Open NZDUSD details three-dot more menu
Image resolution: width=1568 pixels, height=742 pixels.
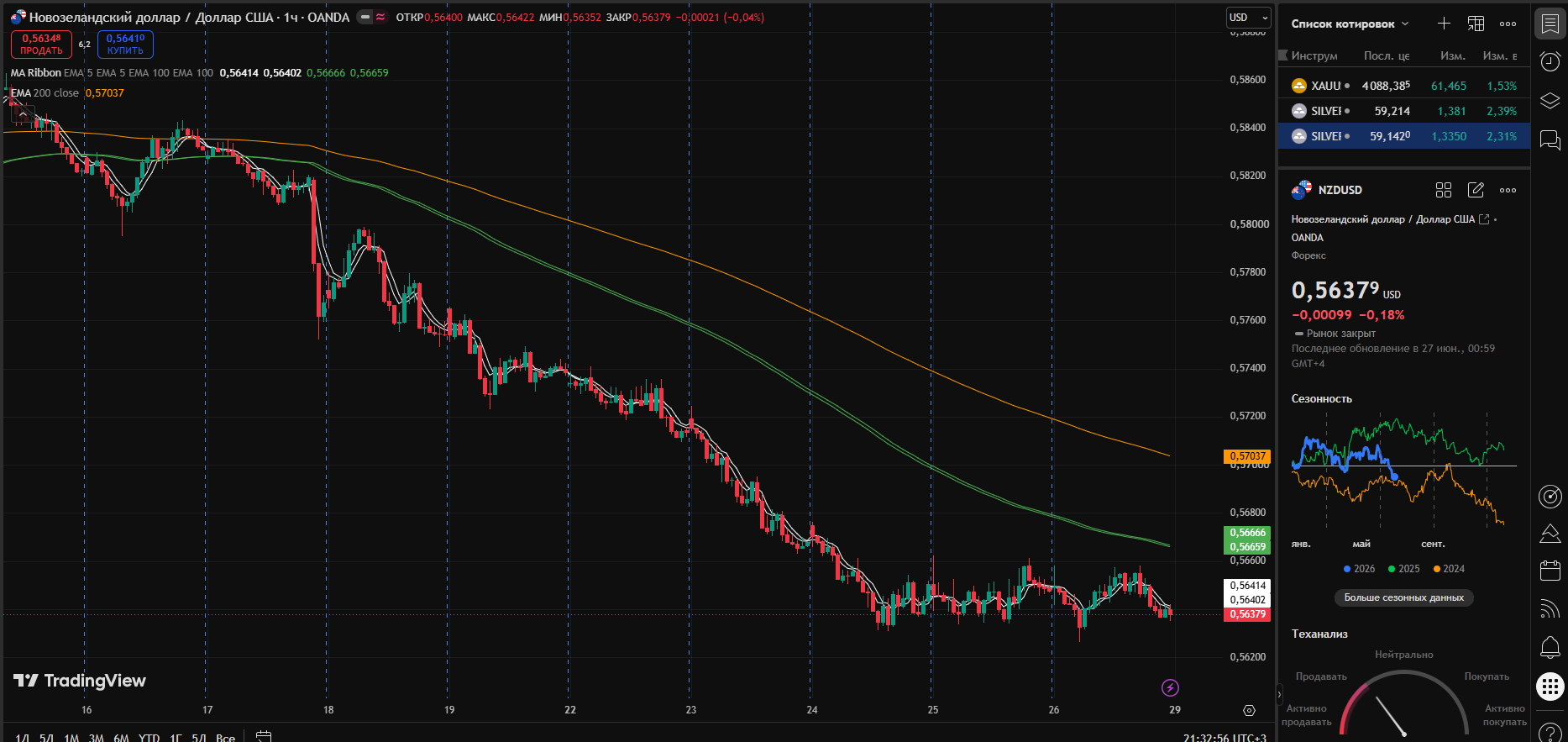click(x=1508, y=190)
